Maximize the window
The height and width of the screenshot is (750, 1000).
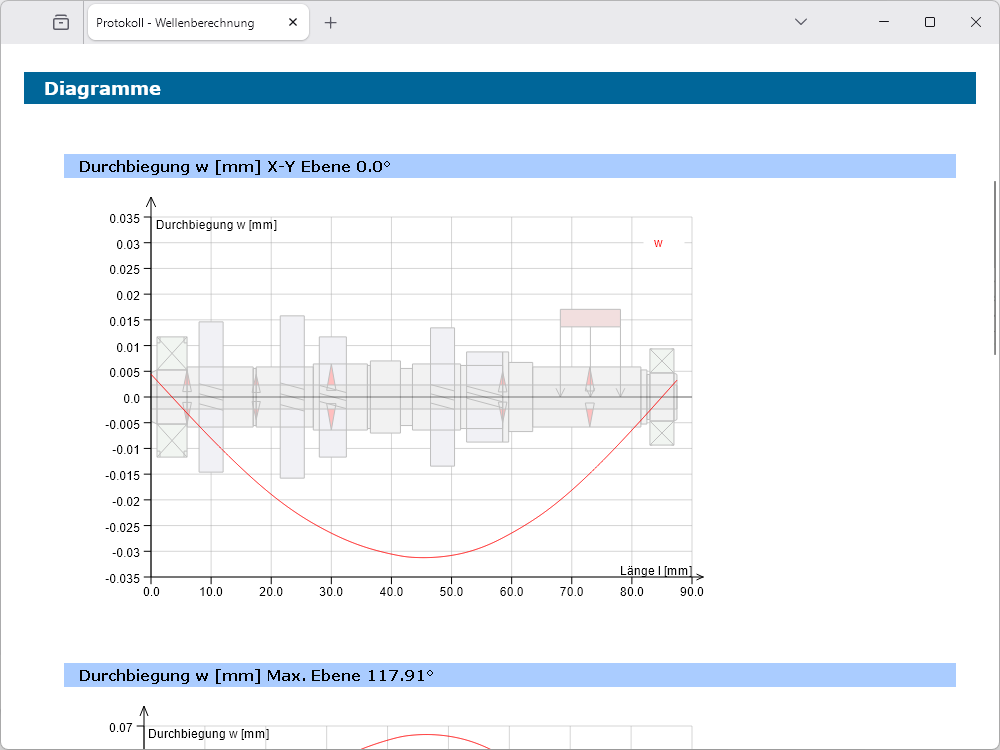coord(930,22)
